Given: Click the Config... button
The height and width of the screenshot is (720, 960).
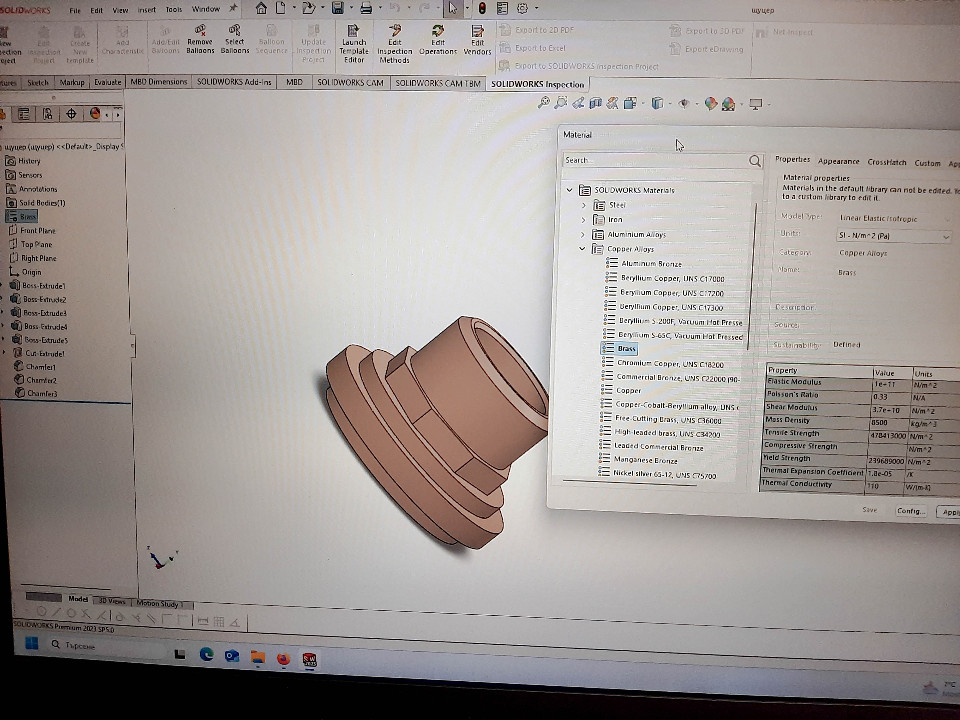Looking at the screenshot, I should click(x=910, y=510).
